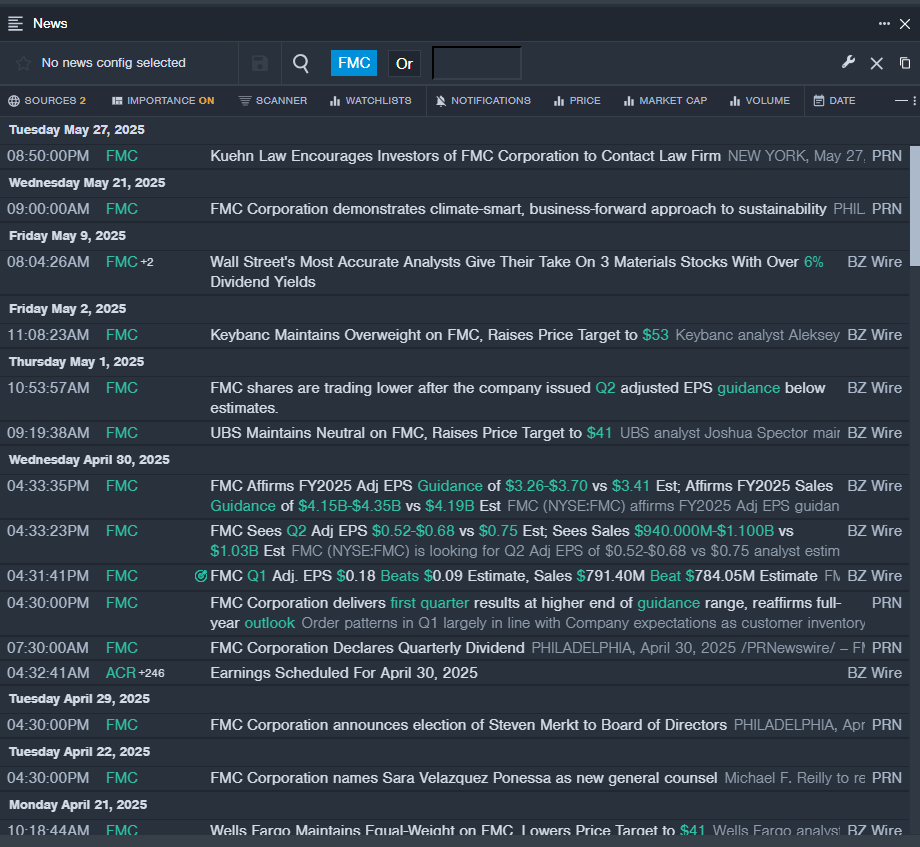
Task: Open the Date filter
Action: [834, 101]
